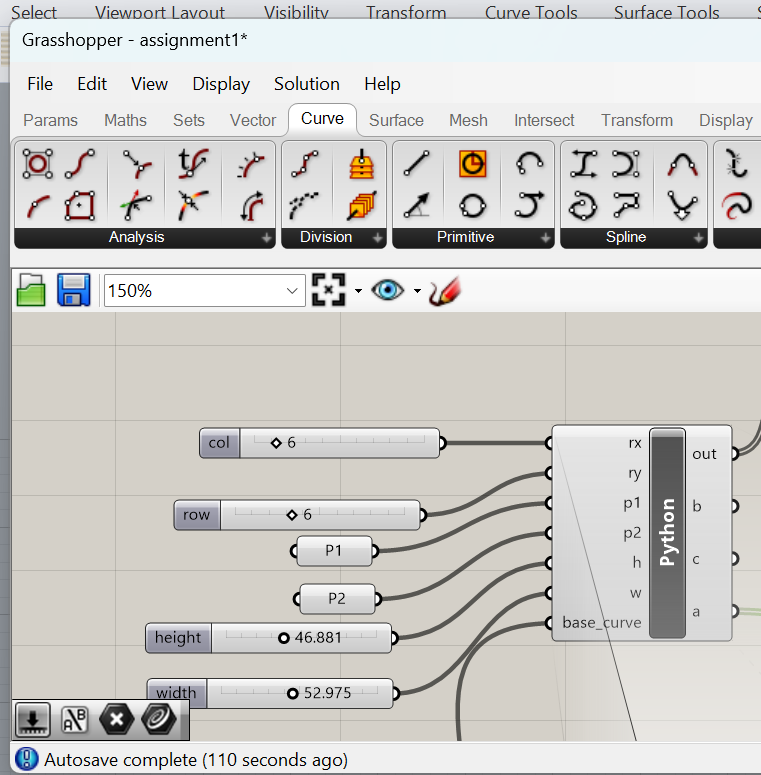The height and width of the screenshot is (775, 761).
Task: Open the Help menu
Action: [382, 84]
